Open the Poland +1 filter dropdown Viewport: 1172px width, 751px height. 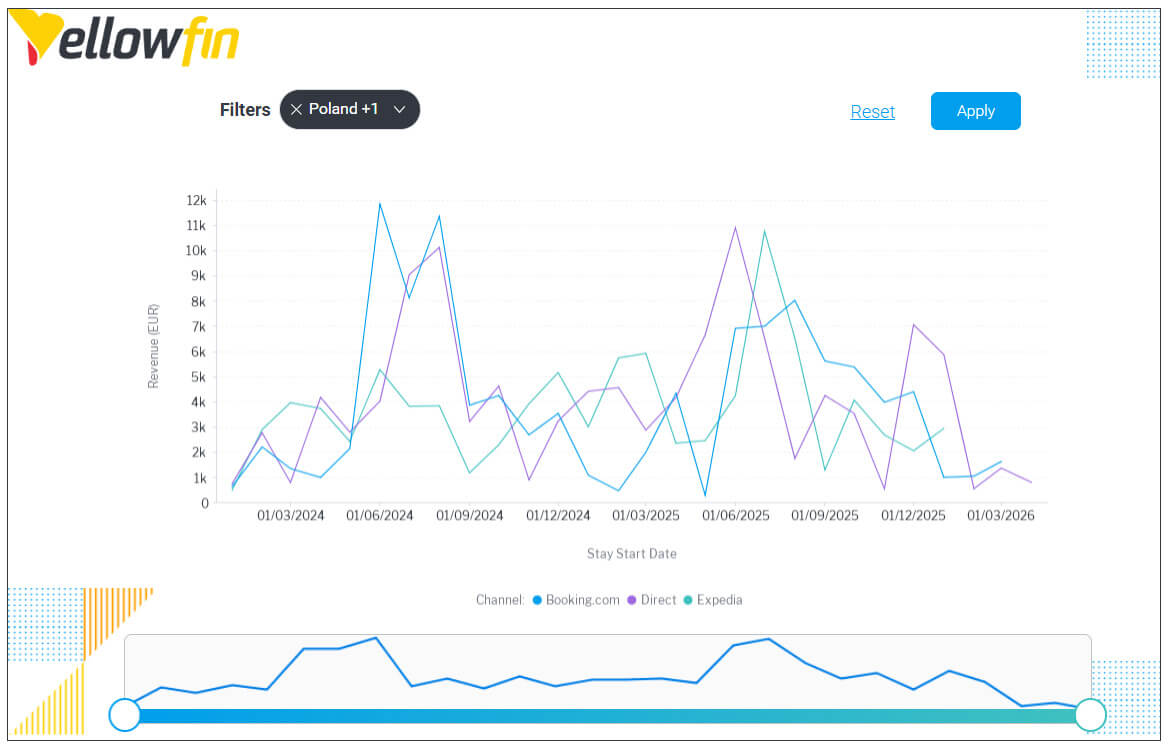click(x=400, y=109)
